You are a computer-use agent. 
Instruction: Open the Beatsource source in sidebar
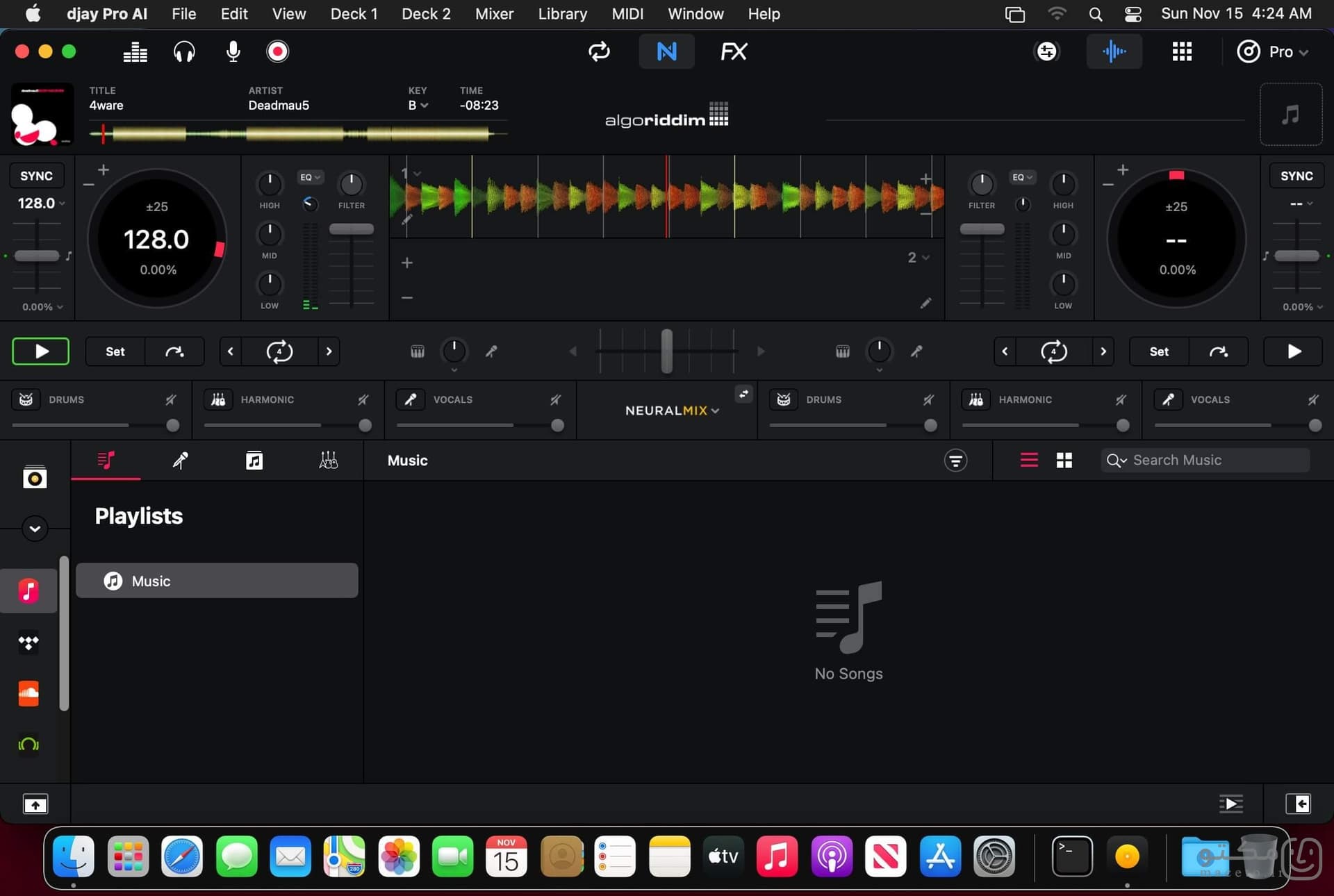28,745
